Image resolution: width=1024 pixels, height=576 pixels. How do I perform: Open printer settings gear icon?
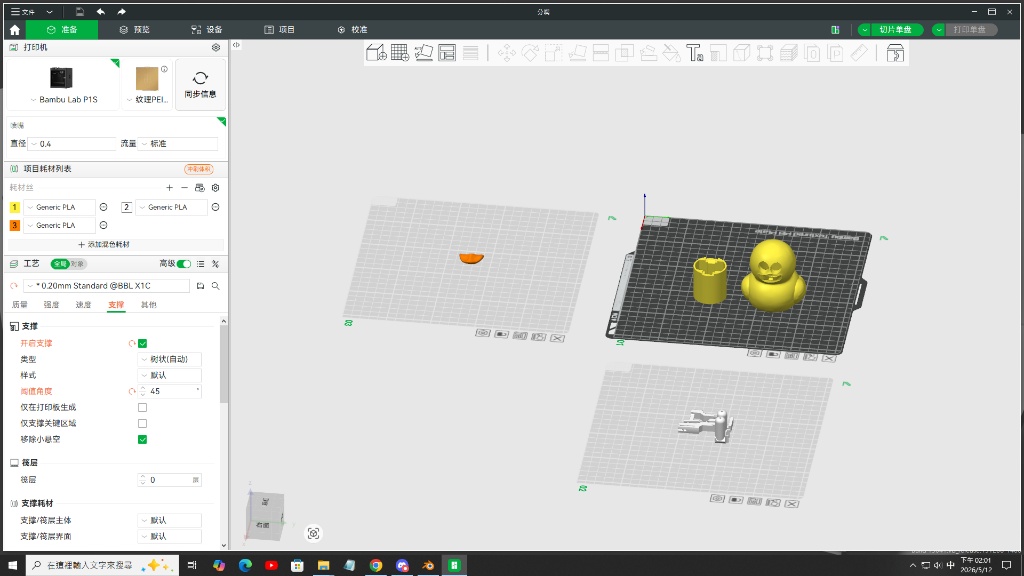[216, 48]
